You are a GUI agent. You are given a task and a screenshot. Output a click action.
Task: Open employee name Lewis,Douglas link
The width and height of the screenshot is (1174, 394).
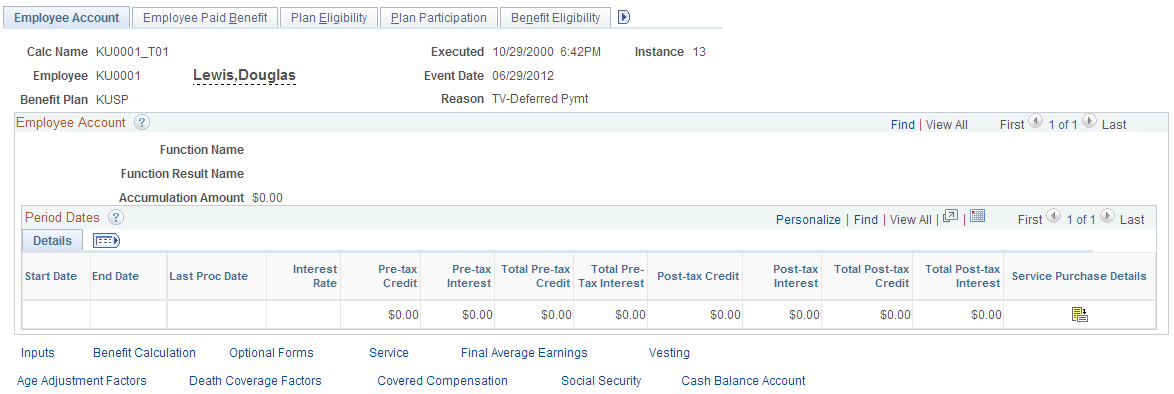click(244, 75)
